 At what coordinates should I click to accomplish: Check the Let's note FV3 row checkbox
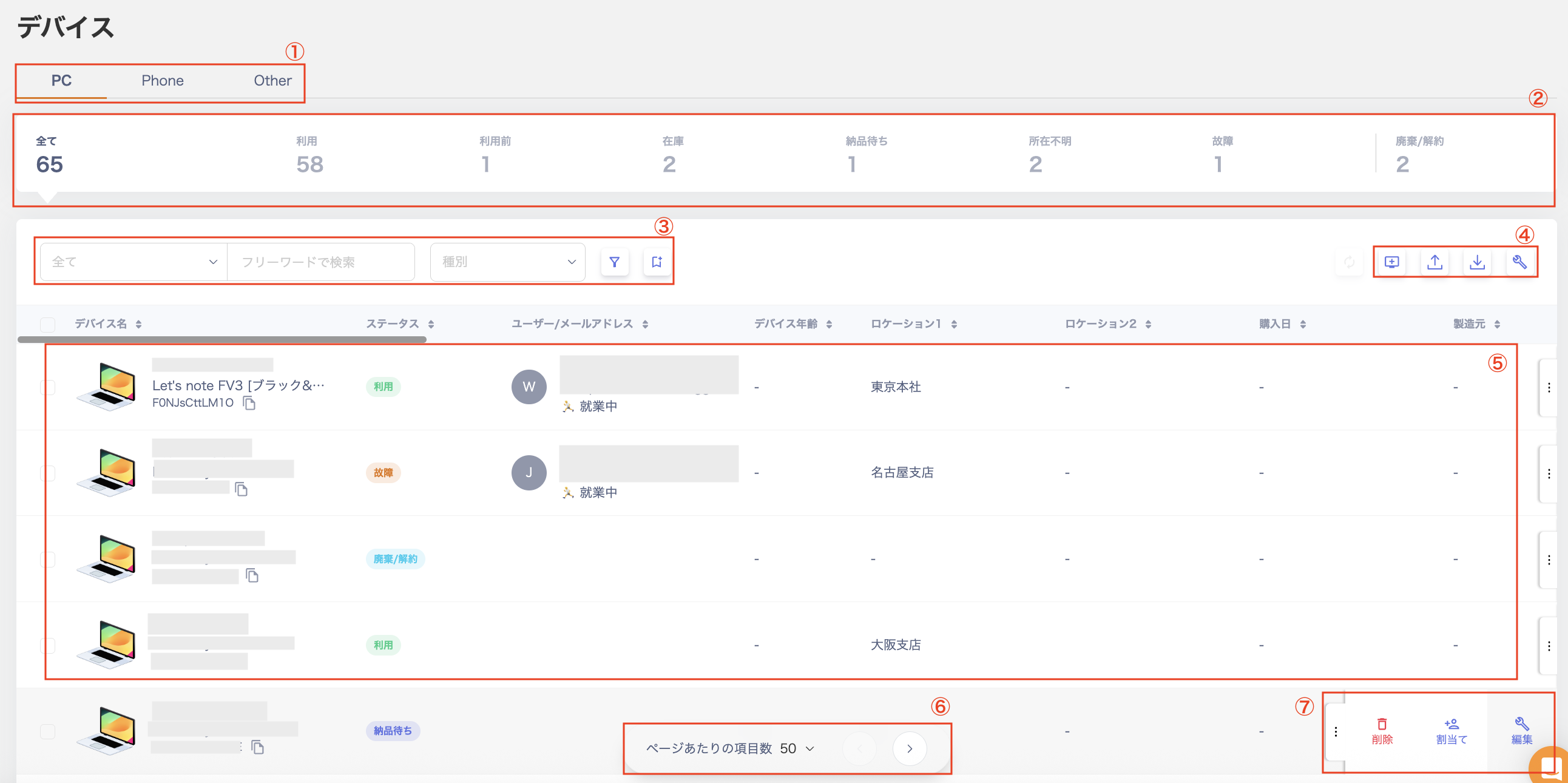47,387
